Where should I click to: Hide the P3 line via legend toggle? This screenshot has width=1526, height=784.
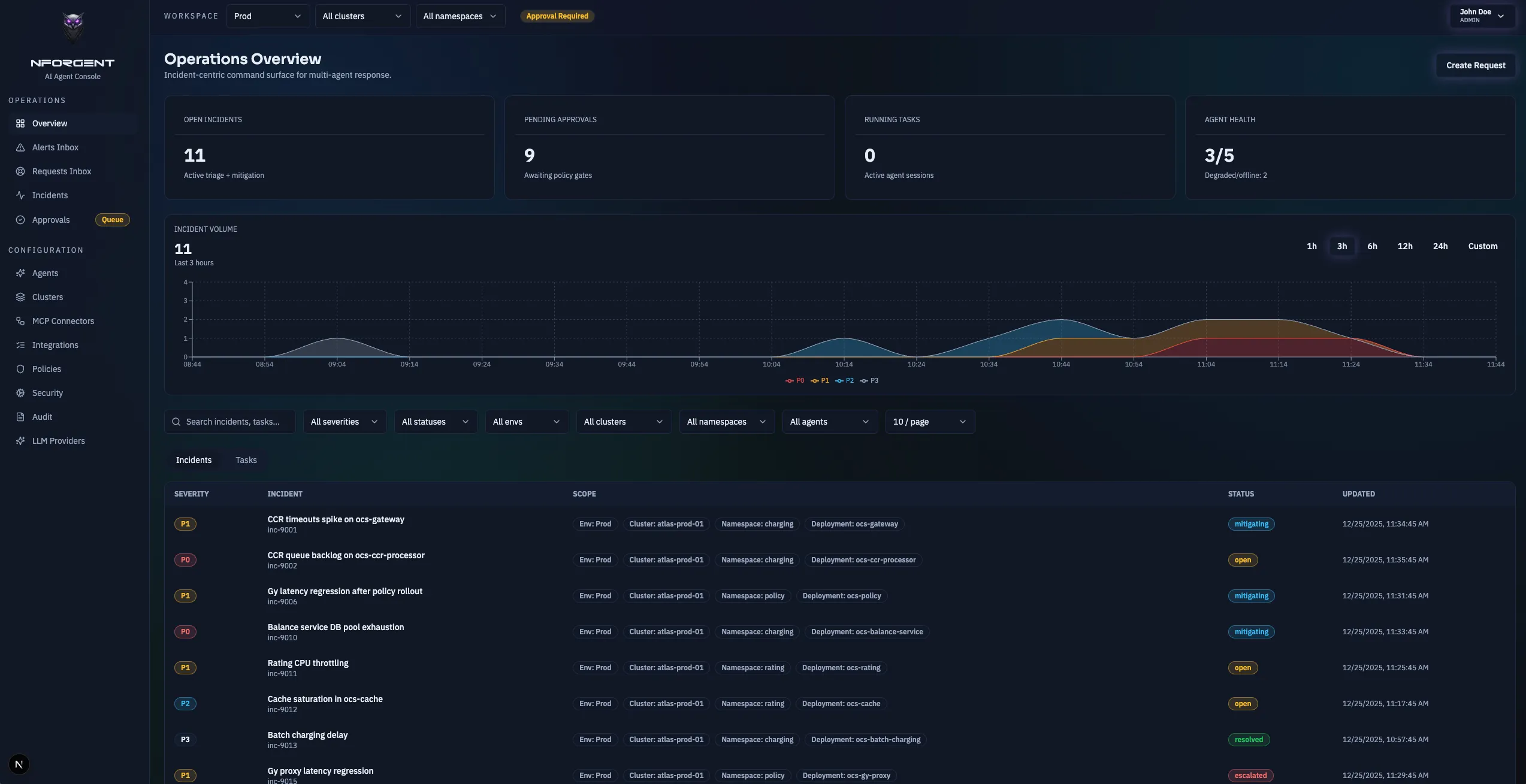point(869,380)
